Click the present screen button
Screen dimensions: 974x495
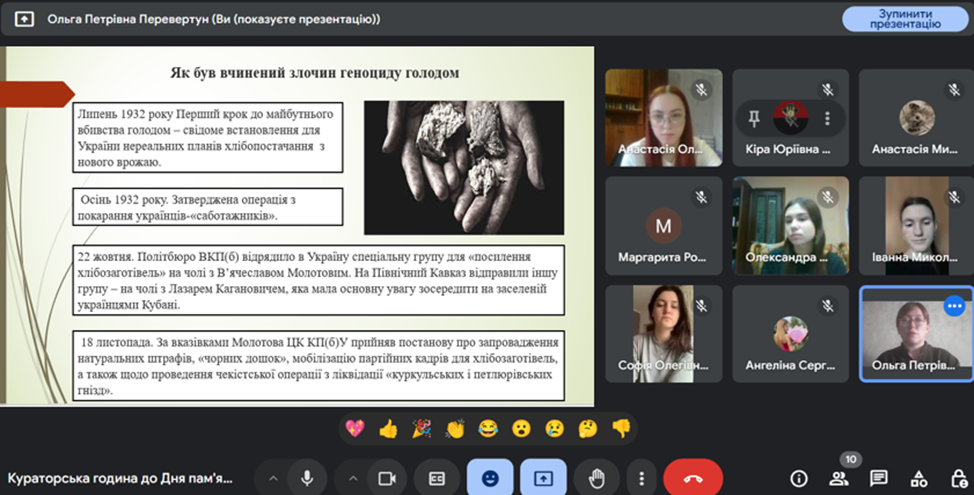[544, 478]
